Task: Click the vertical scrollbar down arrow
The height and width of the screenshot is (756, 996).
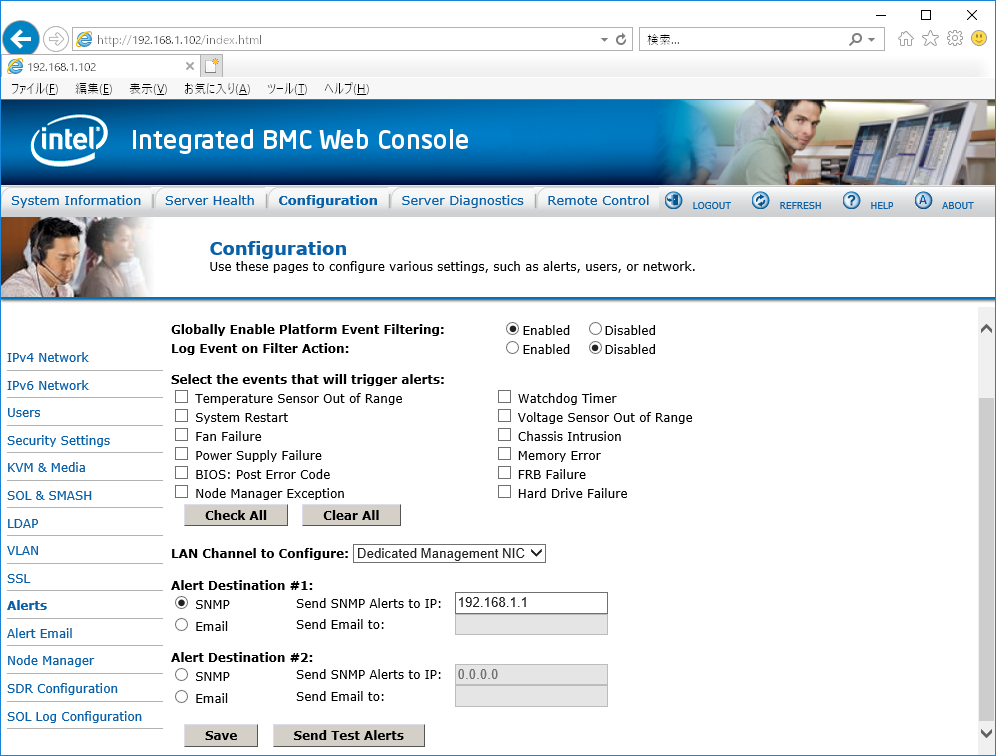Action: click(x=986, y=732)
